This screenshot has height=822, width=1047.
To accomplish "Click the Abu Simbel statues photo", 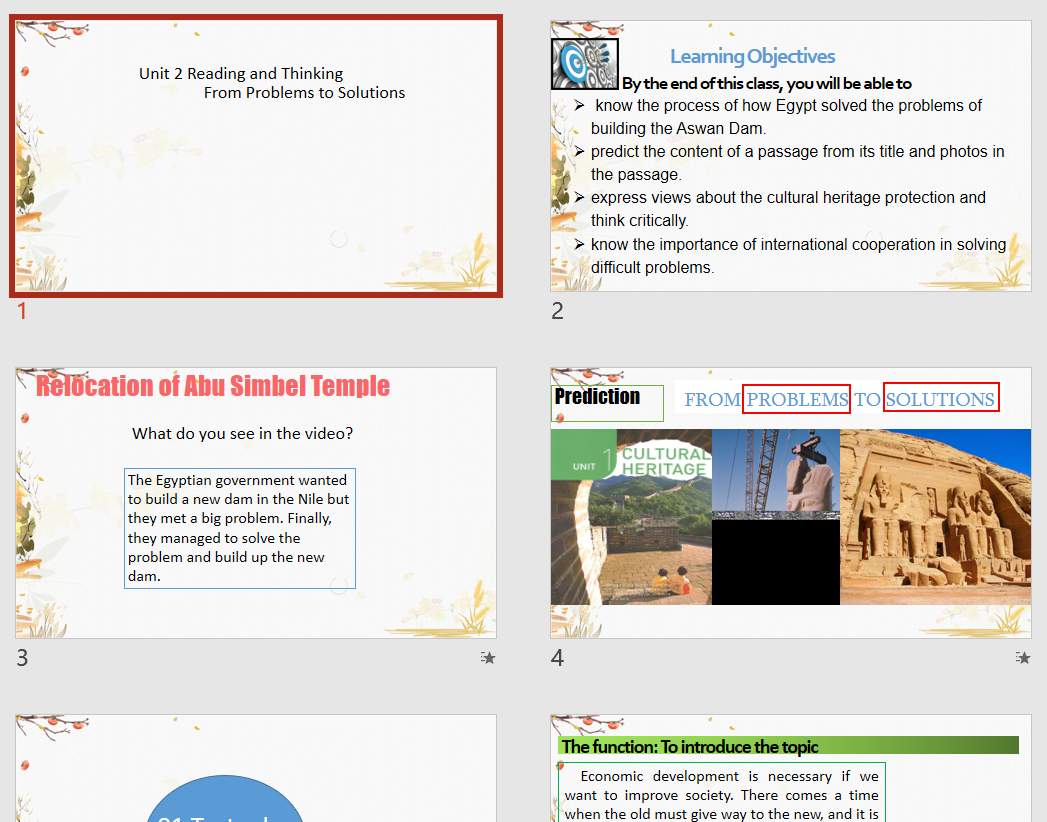I will pos(935,517).
